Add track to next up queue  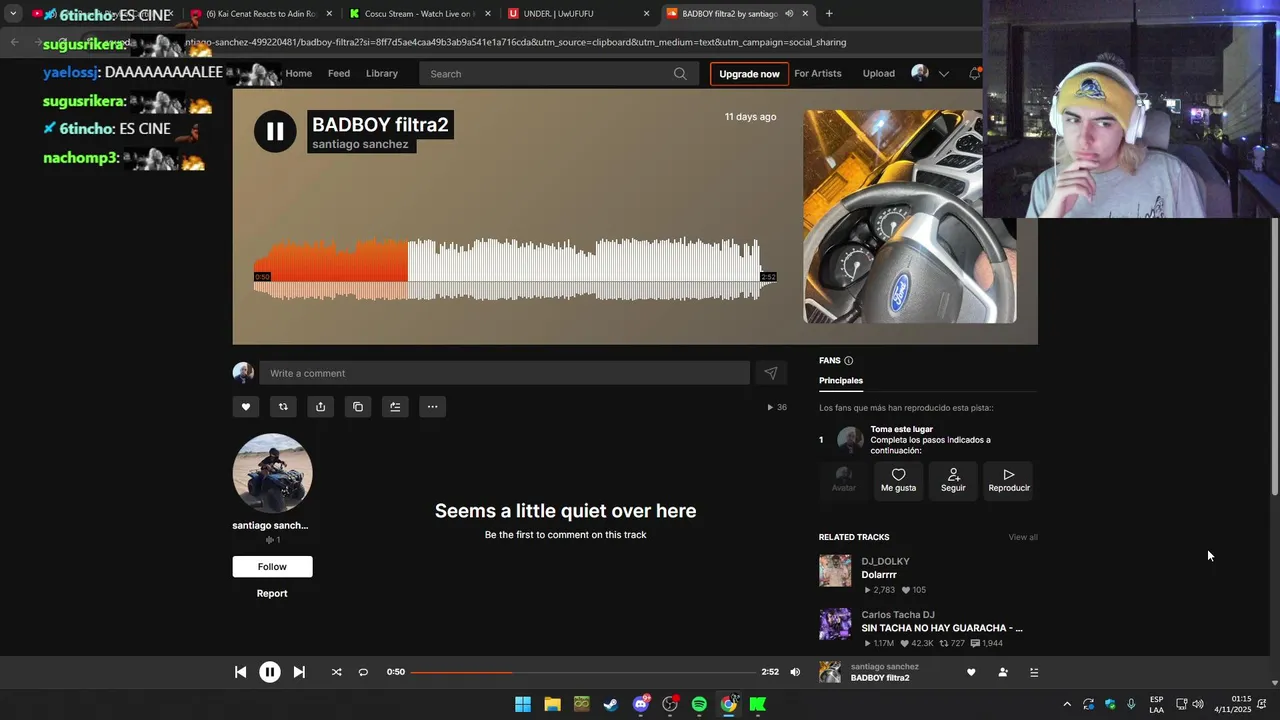pos(395,406)
